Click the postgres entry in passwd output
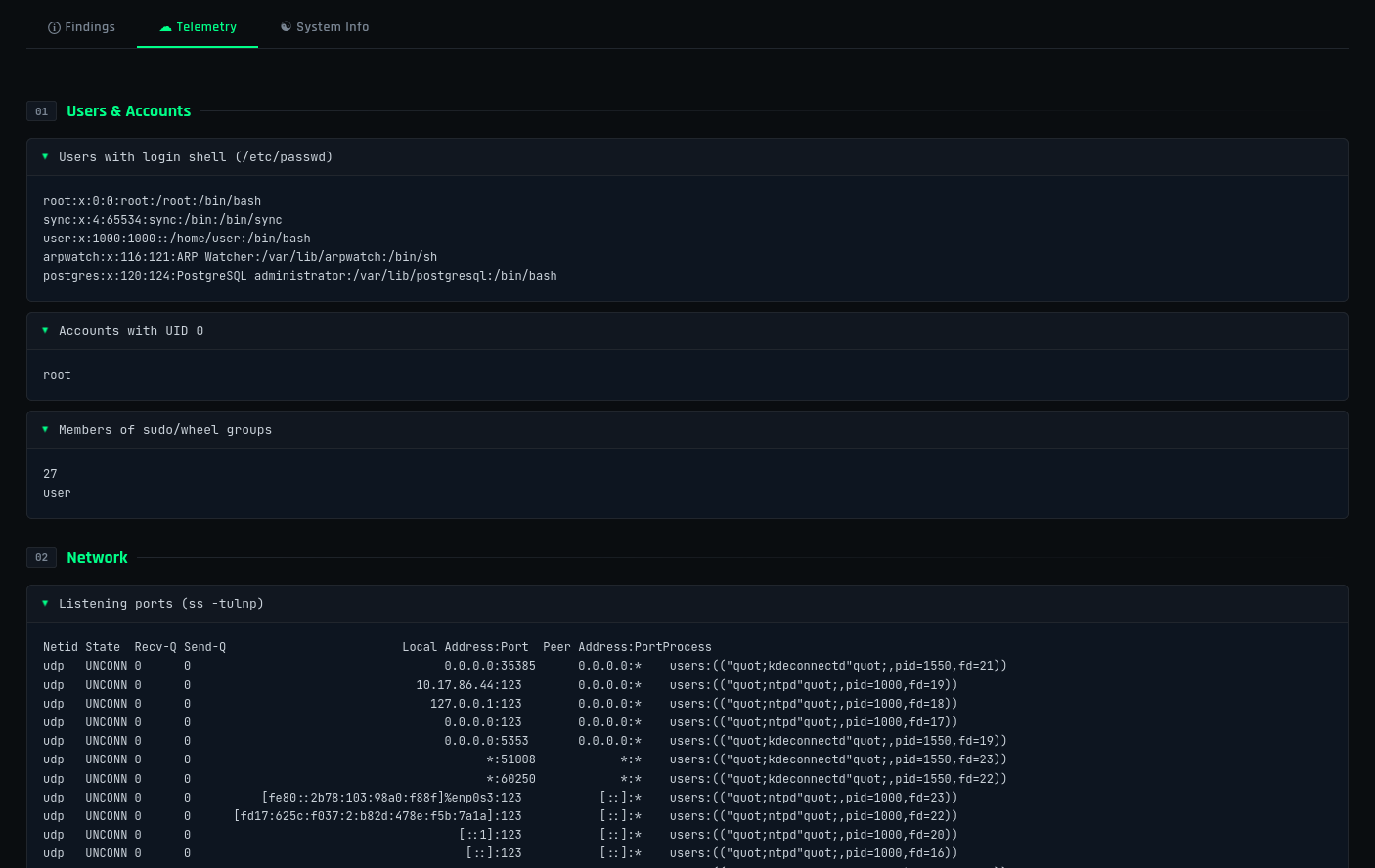Image resolution: width=1375 pixels, height=868 pixels. pos(299,276)
